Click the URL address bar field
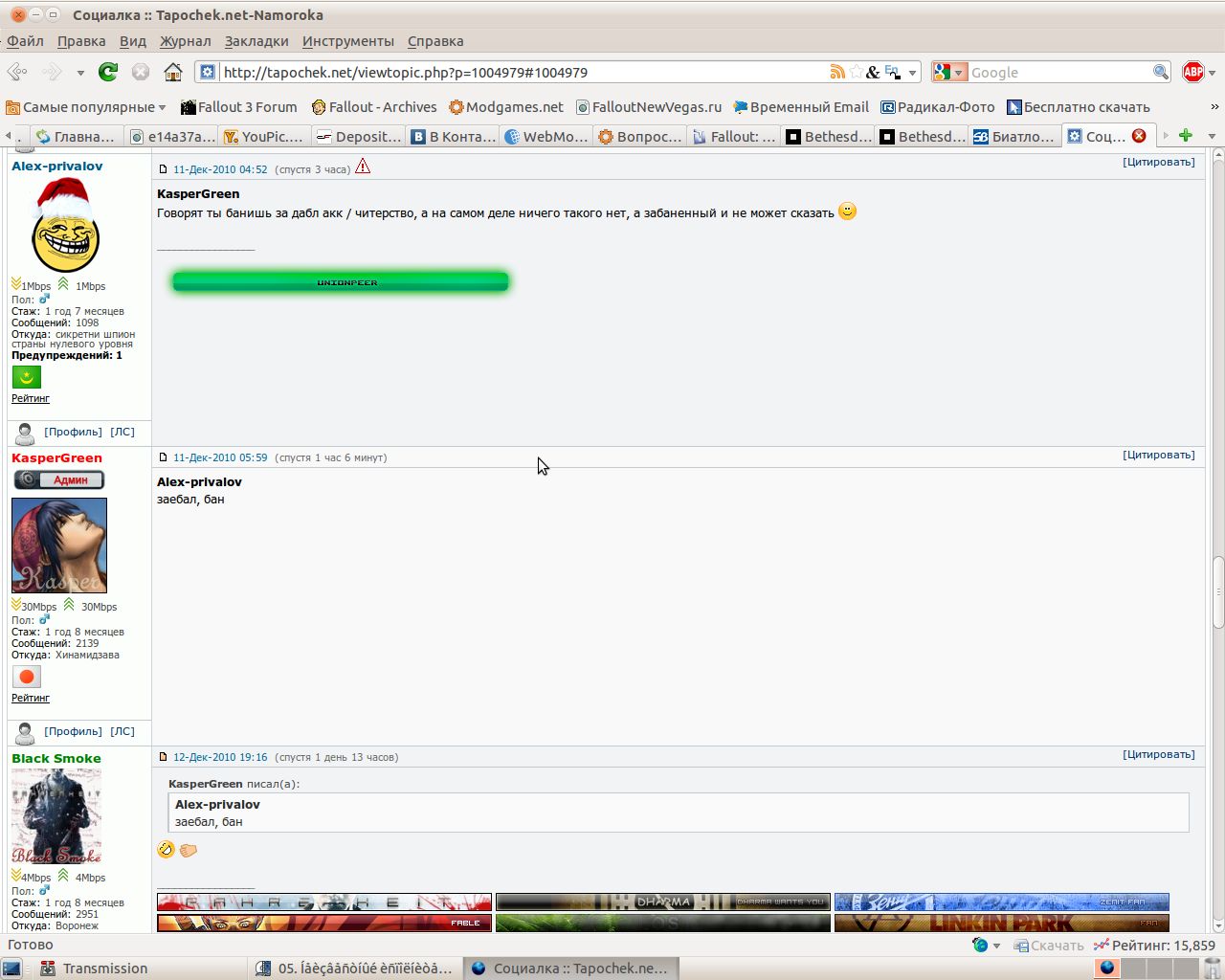This screenshot has height=980, width=1225. tap(517, 73)
